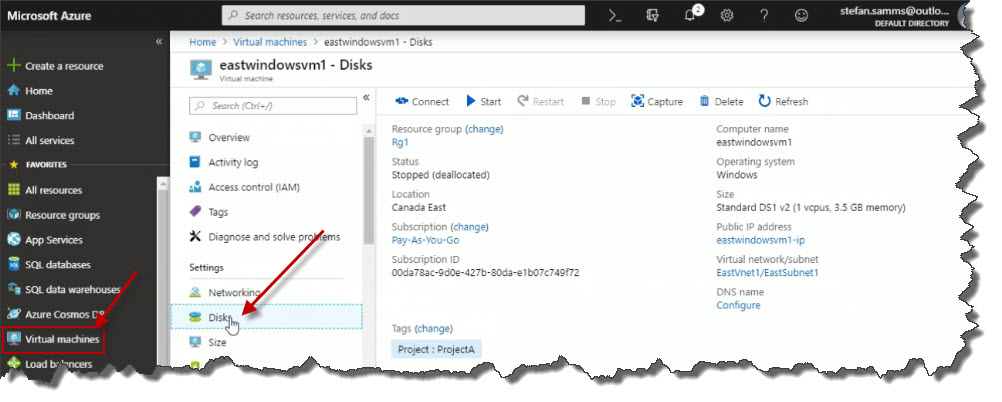This screenshot has width=1002, height=402.
Task: Collapse the main left sidebar
Action: (159, 42)
